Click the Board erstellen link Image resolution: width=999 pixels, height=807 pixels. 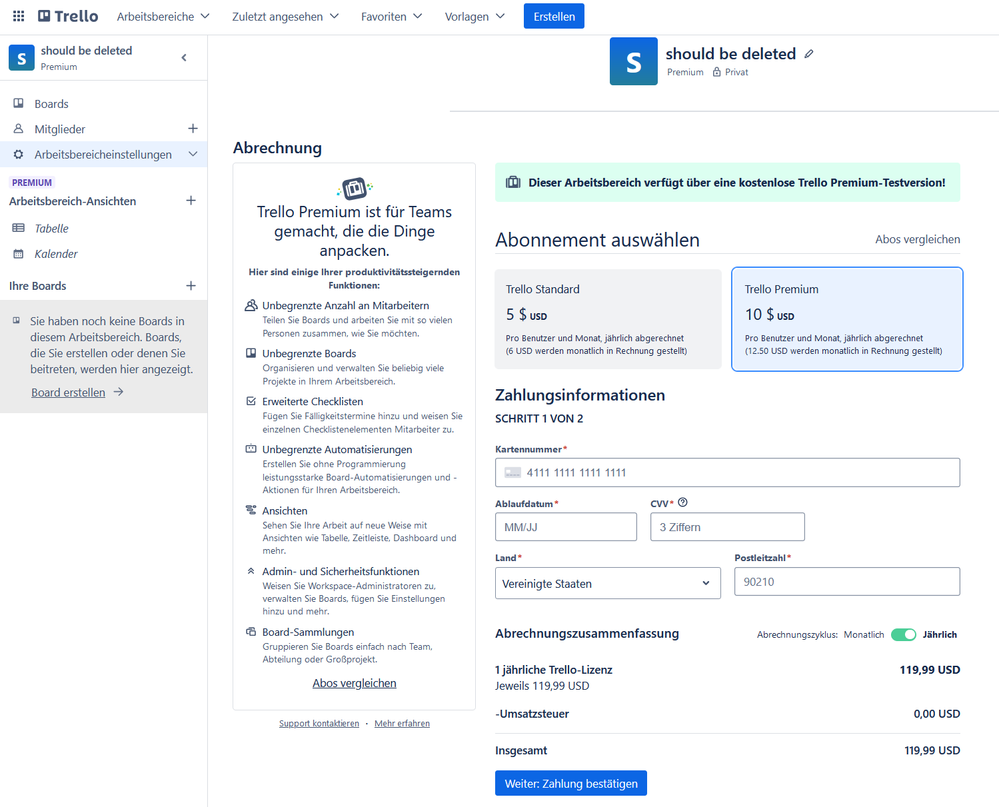[68, 392]
